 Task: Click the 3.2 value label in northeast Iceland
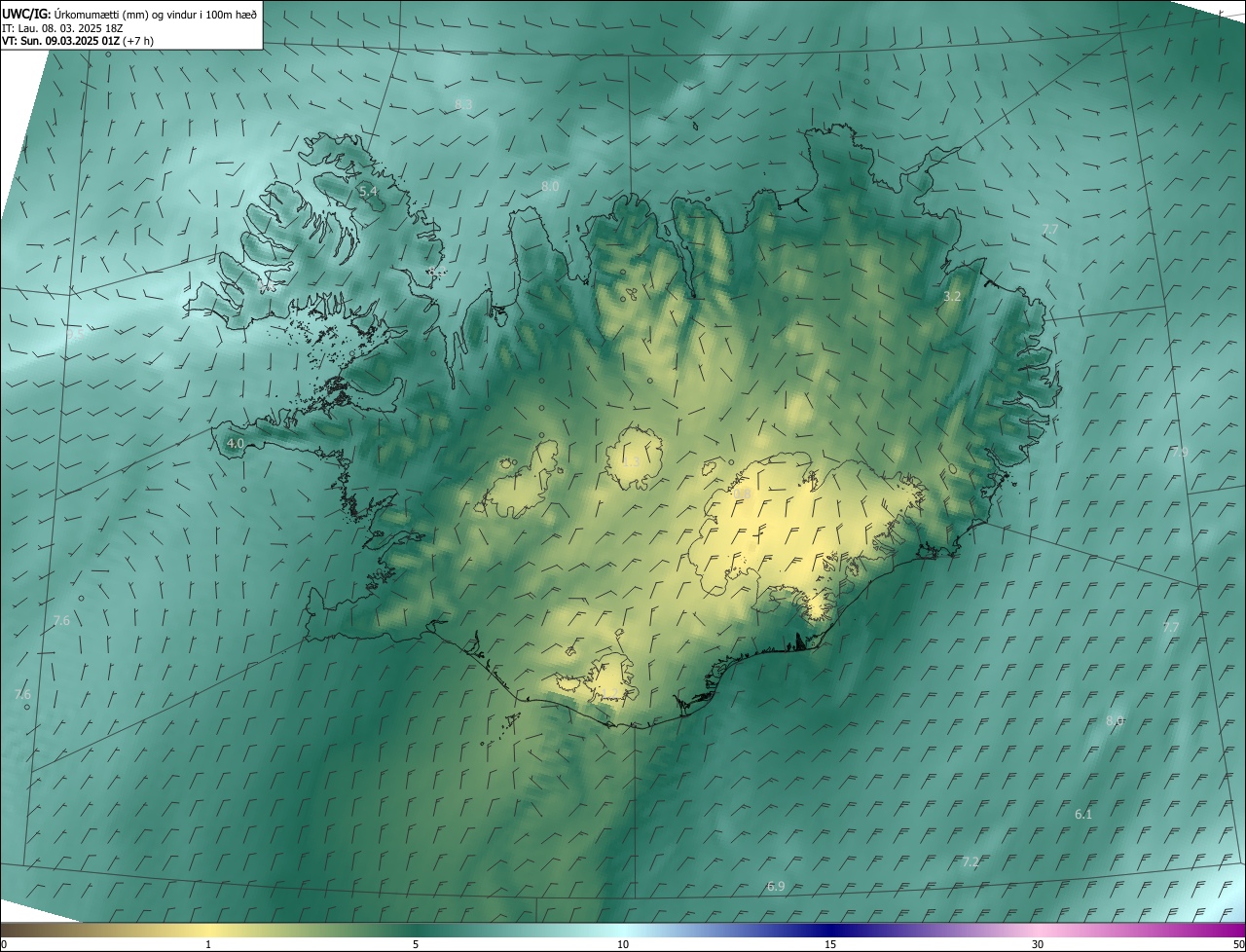(953, 297)
